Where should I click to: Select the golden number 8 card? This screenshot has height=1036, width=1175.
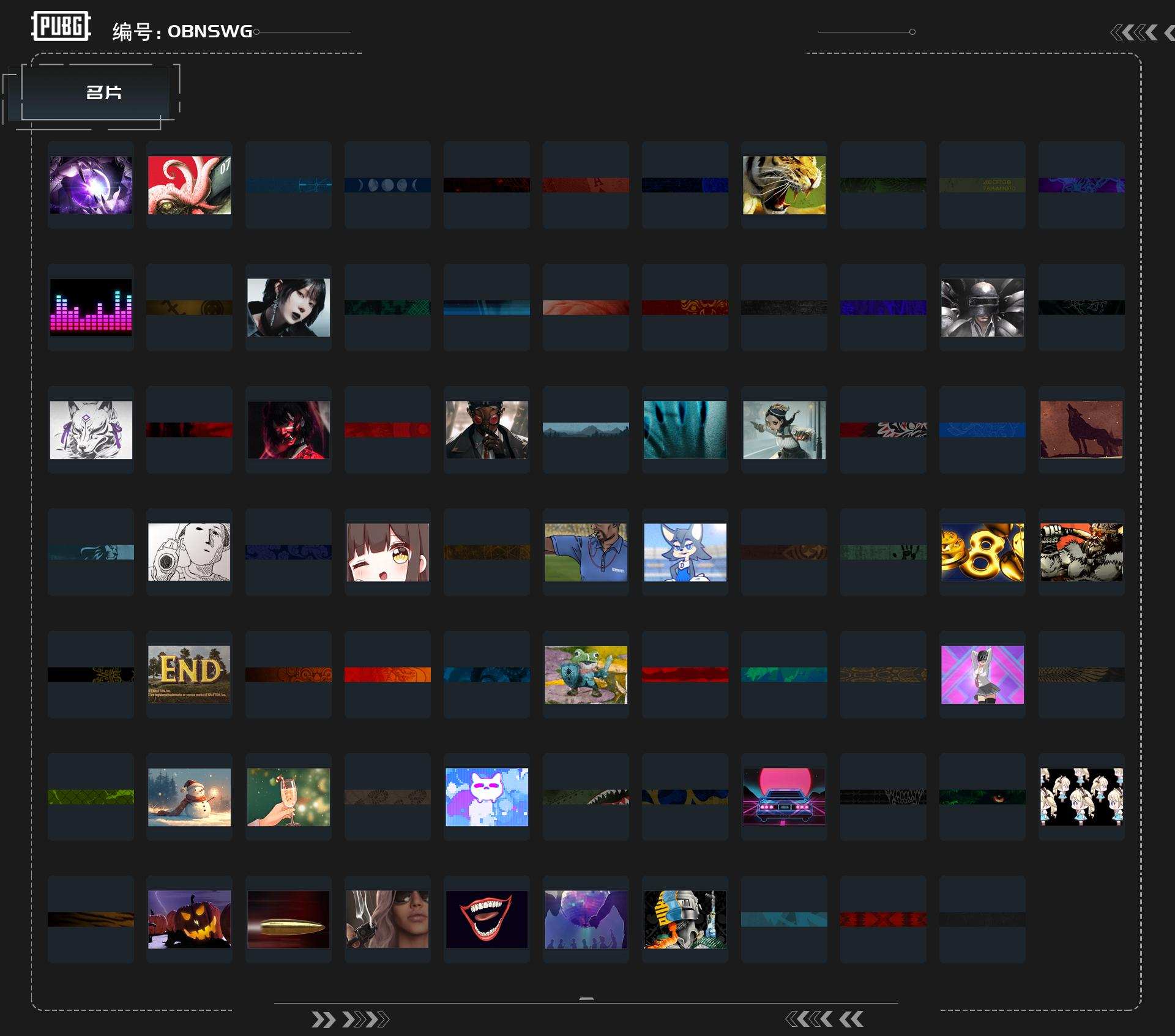982,552
